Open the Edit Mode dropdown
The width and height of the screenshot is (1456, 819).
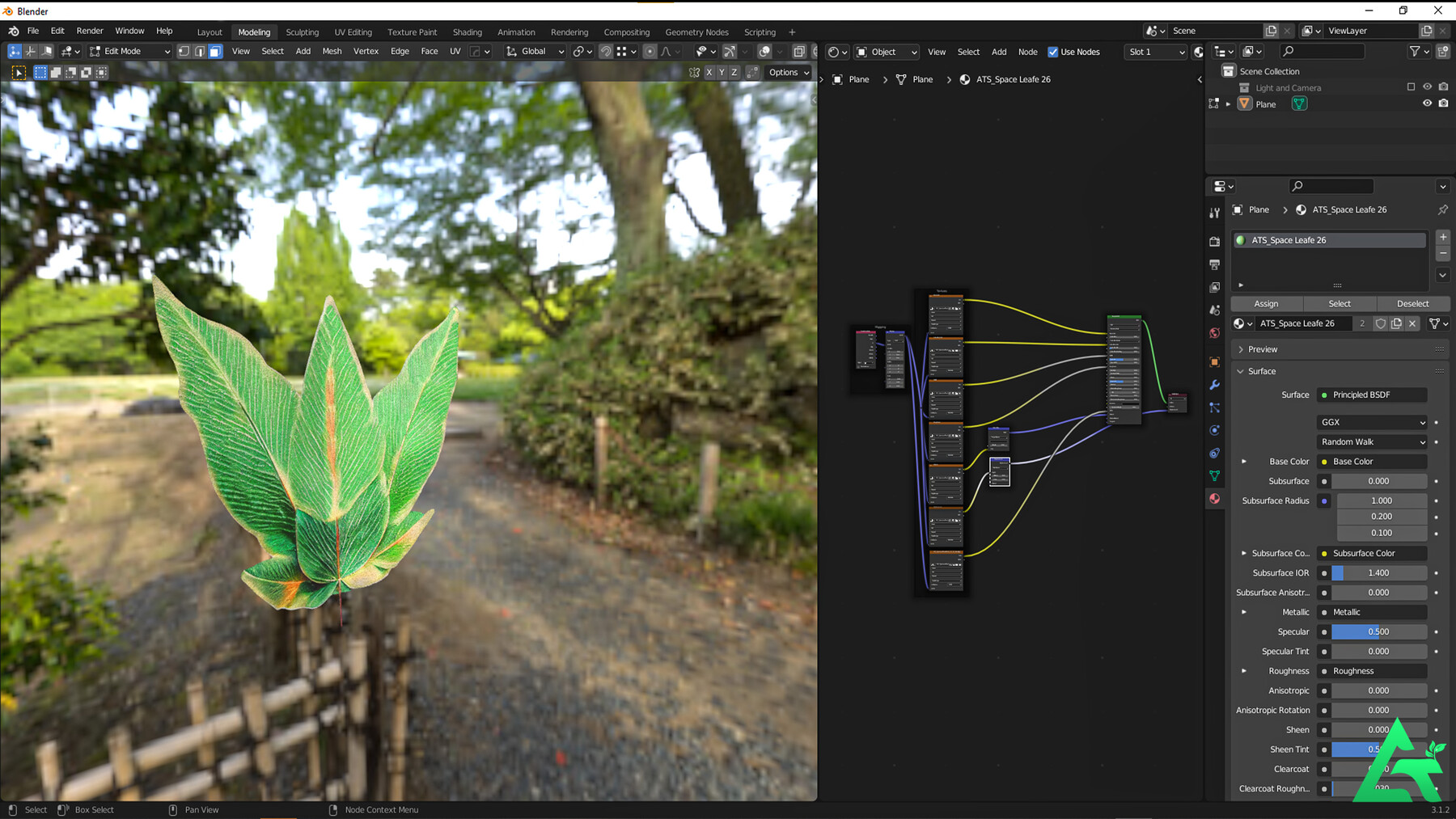[x=129, y=51]
